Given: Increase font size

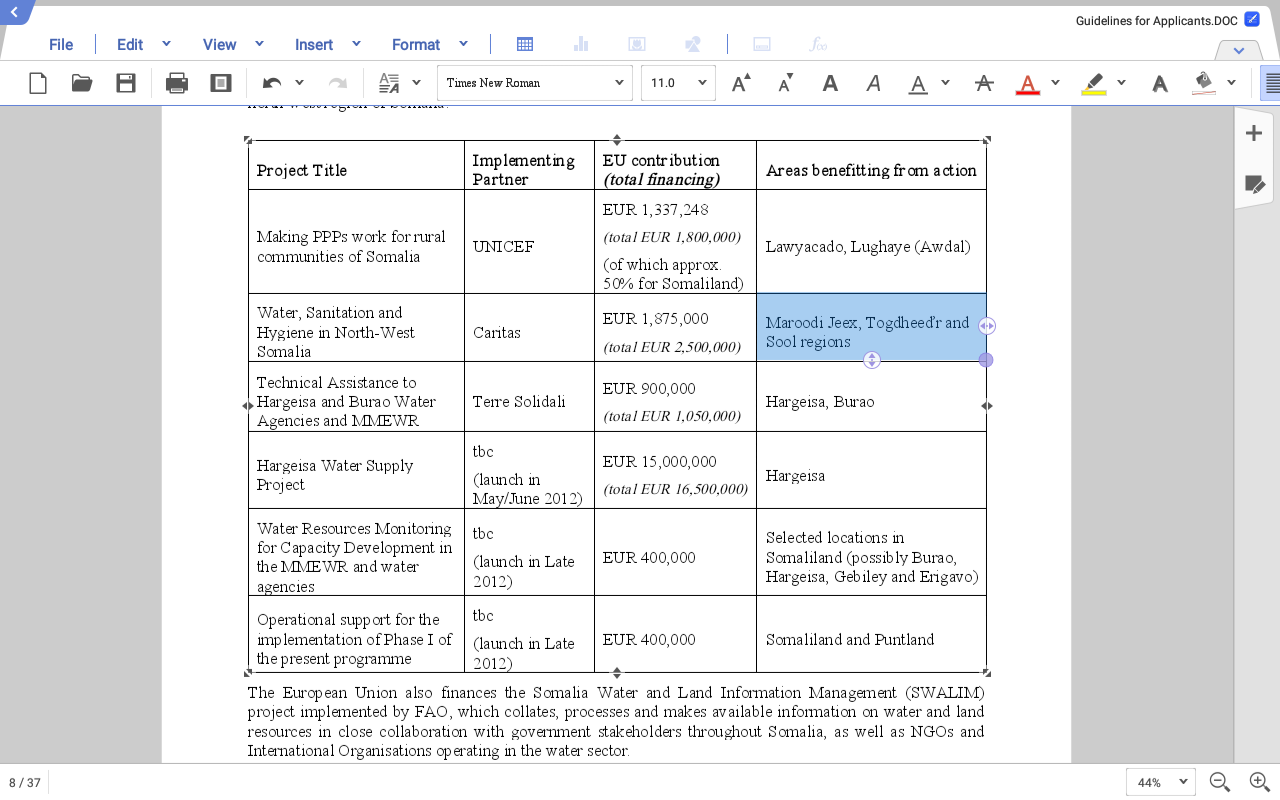Looking at the screenshot, I should coord(741,83).
